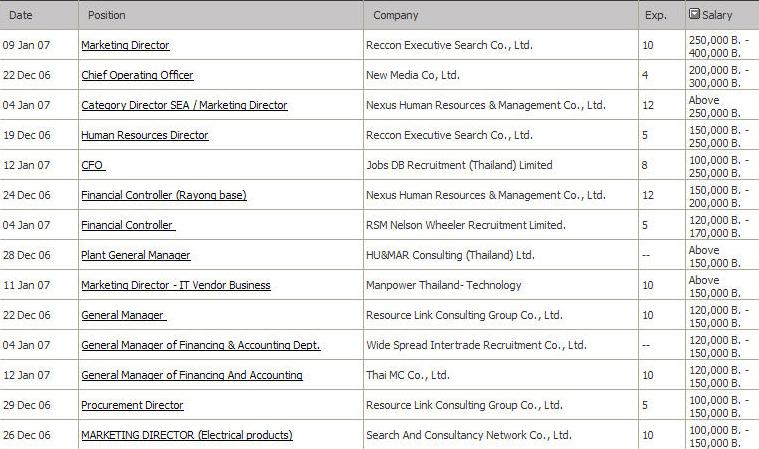Viewport: 759px width, 449px height.
Task: Open Plant General Manager posting
Action: coord(136,255)
